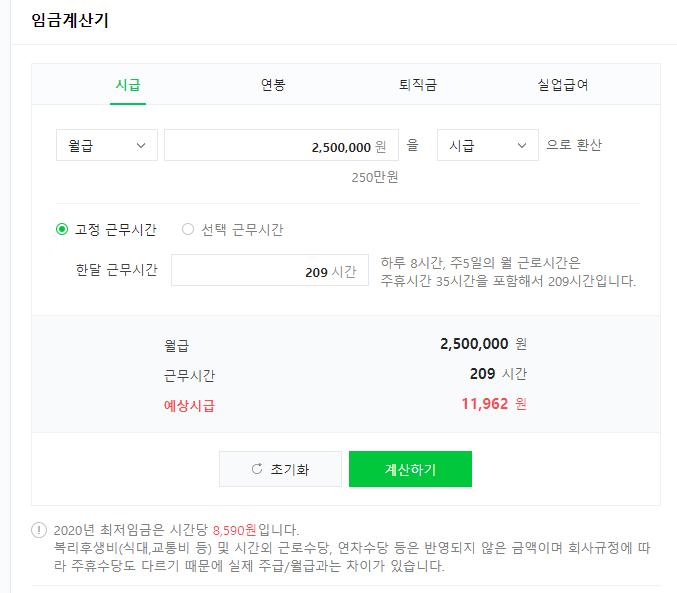This screenshot has height=593, width=677.
Task: Click the 2,500,000 원 amount input field
Action: coord(281,146)
